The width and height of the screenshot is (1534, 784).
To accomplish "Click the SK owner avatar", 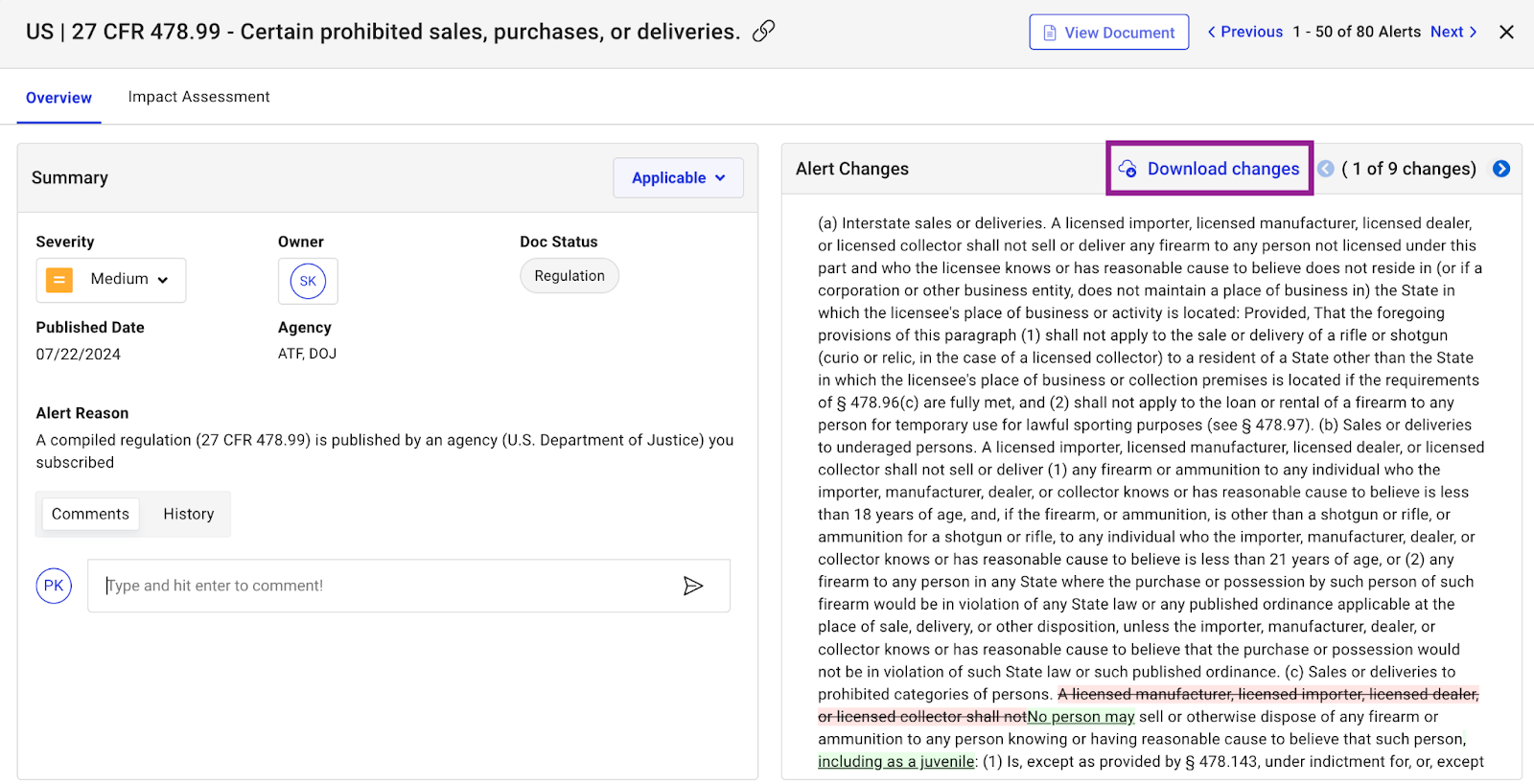I will [308, 281].
